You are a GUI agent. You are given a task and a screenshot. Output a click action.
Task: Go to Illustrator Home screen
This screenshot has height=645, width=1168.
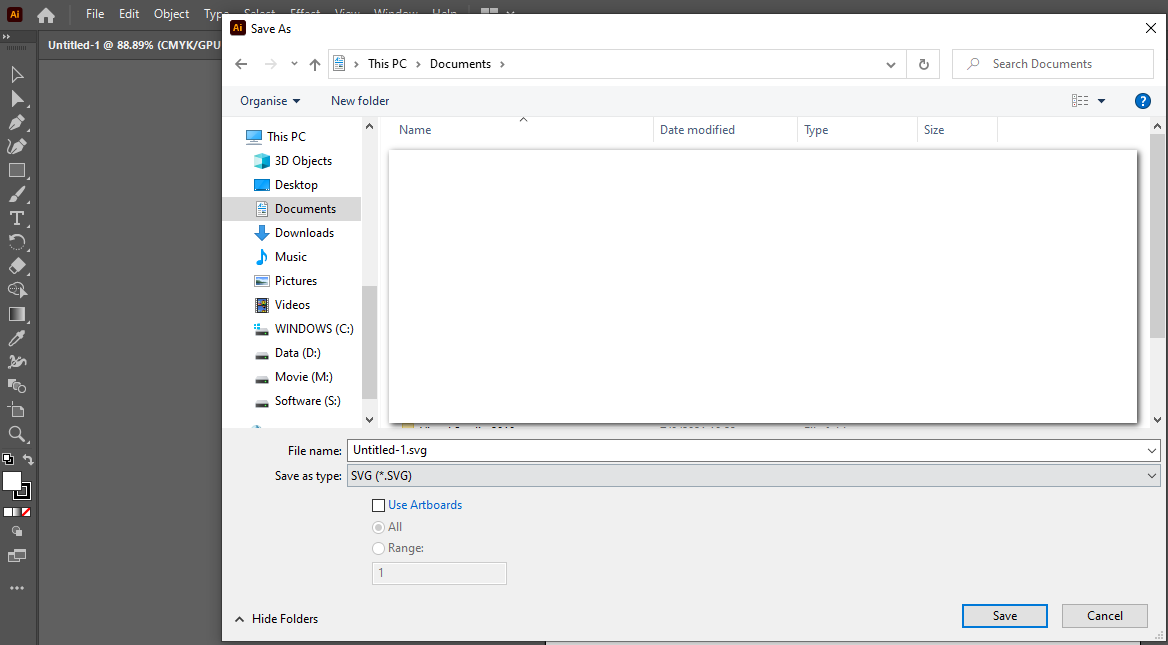pyautogui.click(x=46, y=14)
